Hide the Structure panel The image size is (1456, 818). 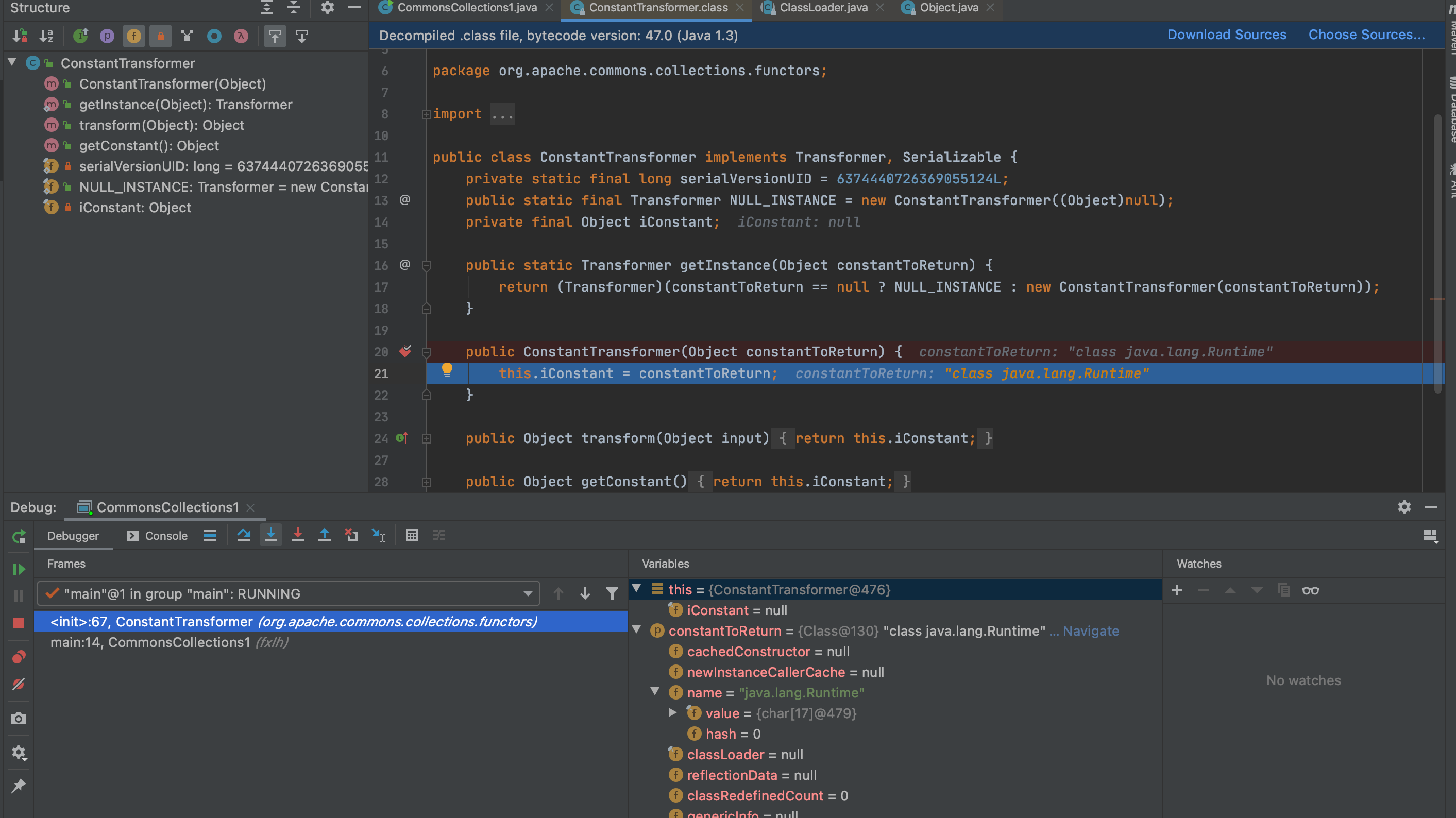[354, 7]
